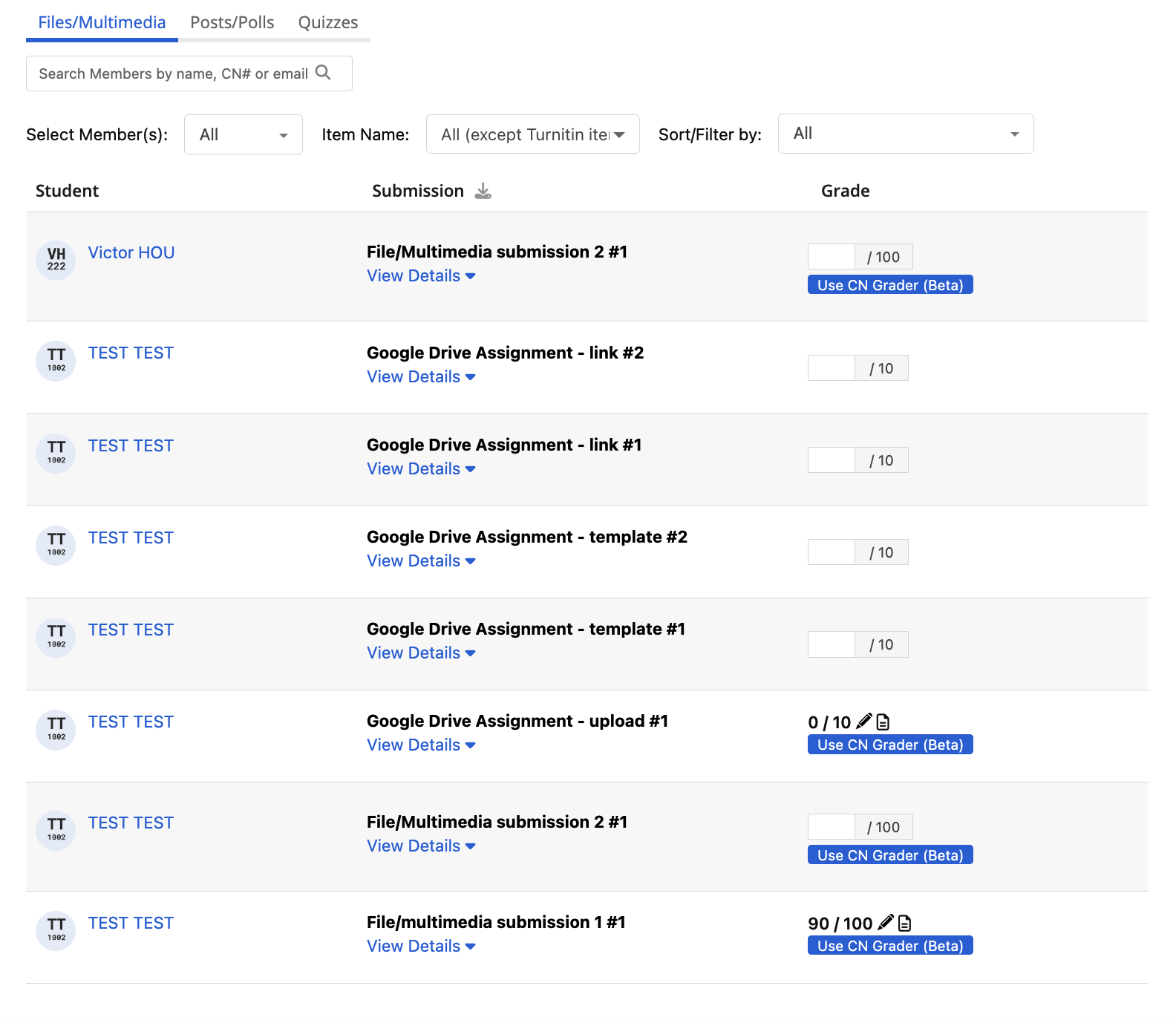Click TT avatar in template #2 row

[x=56, y=546]
